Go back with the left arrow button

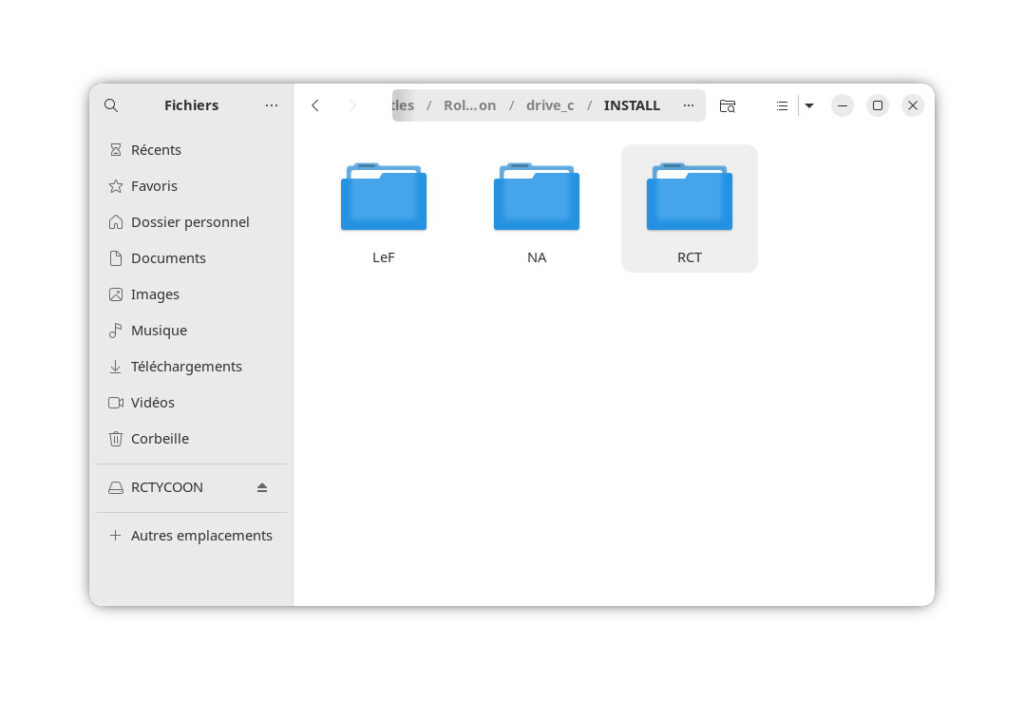[315, 105]
